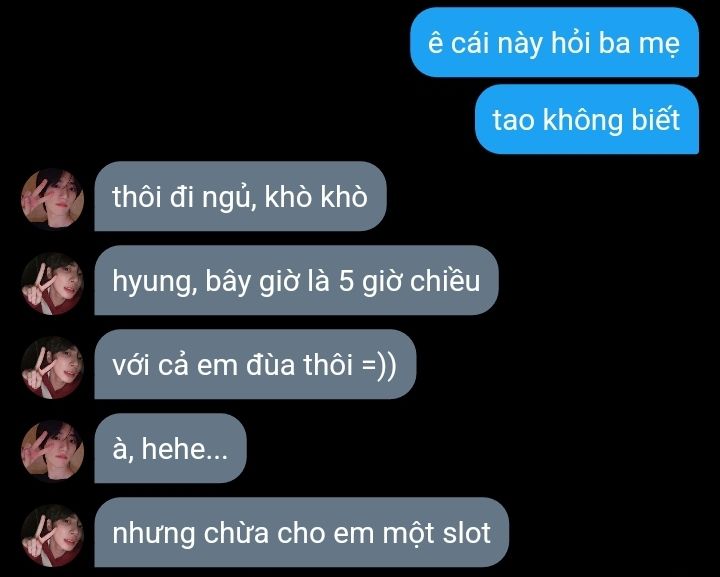Tap avatar beside 'nhưng chừa cho em' message
Viewport: 720px width, 577px height.
pyautogui.click(x=53, y=535)
